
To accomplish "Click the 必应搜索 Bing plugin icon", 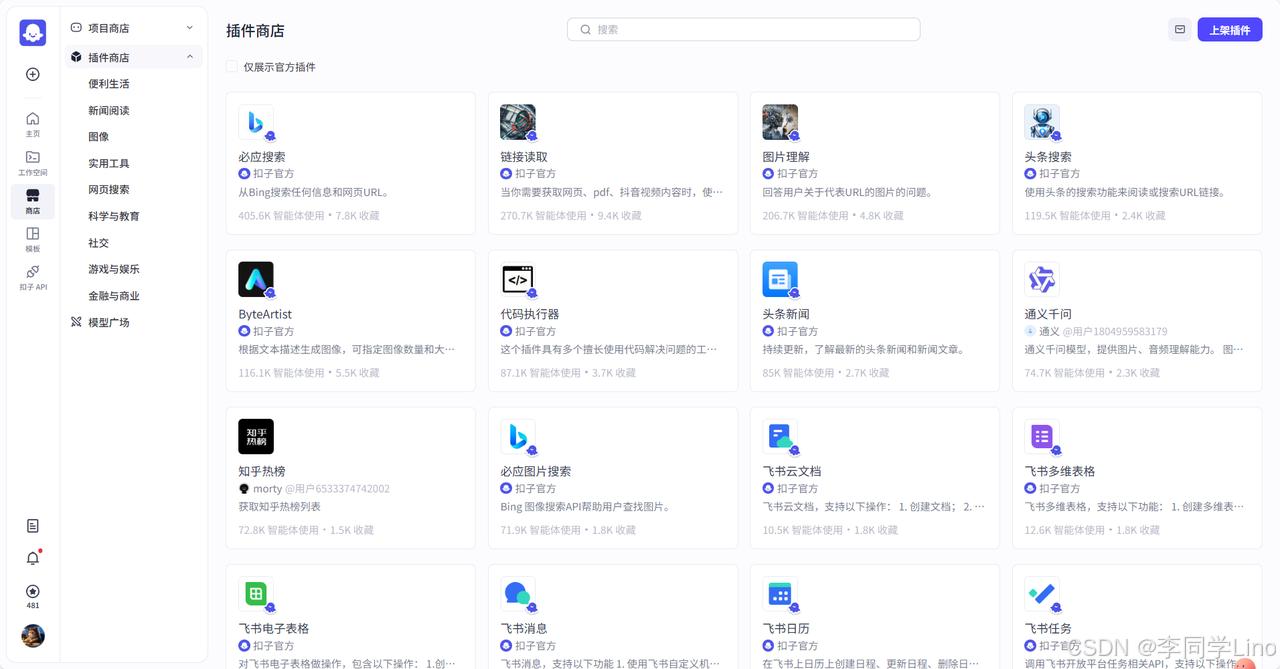I will tap(256, 123).
